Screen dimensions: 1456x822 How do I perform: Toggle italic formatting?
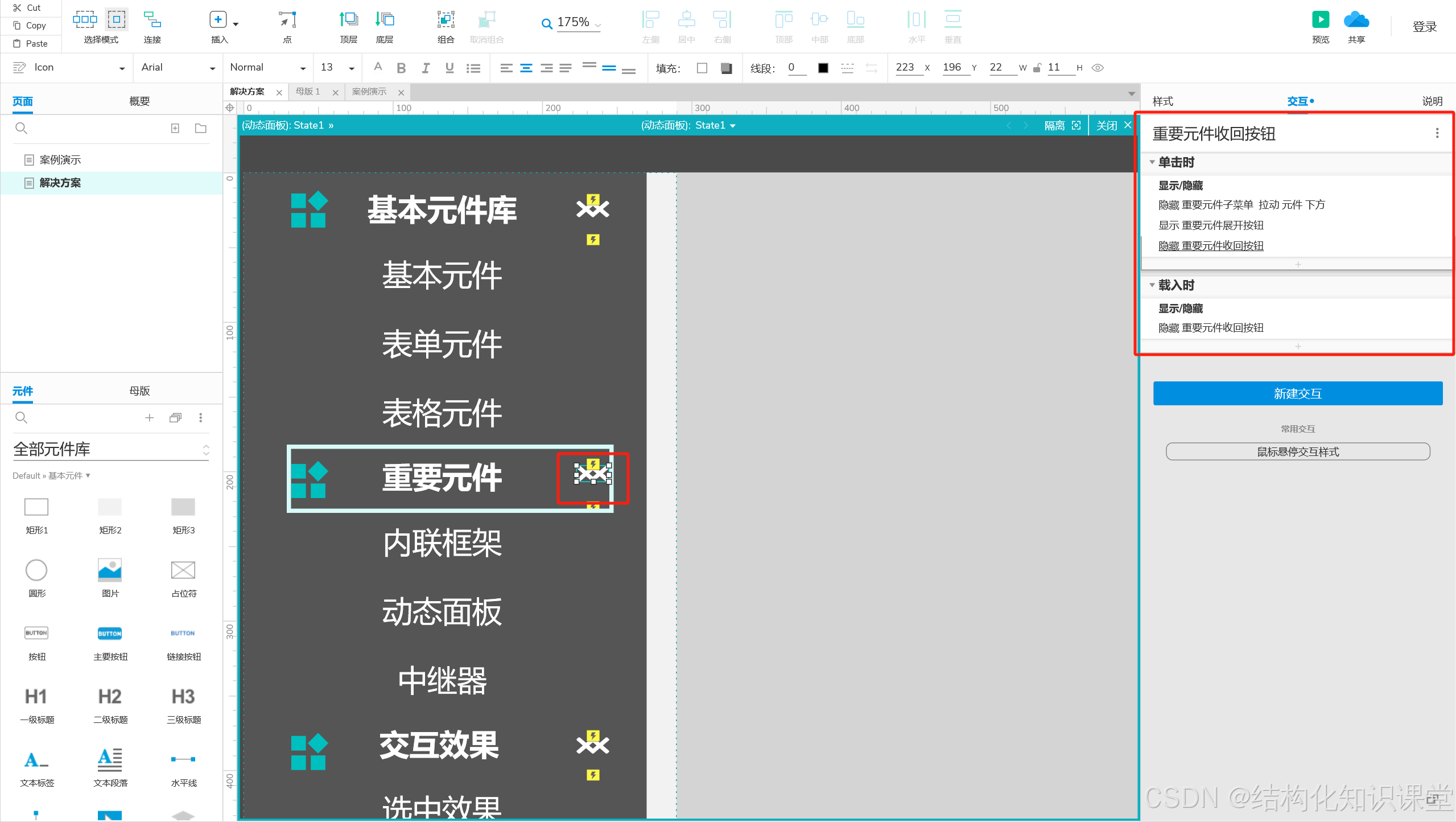(x=425, y=68)
